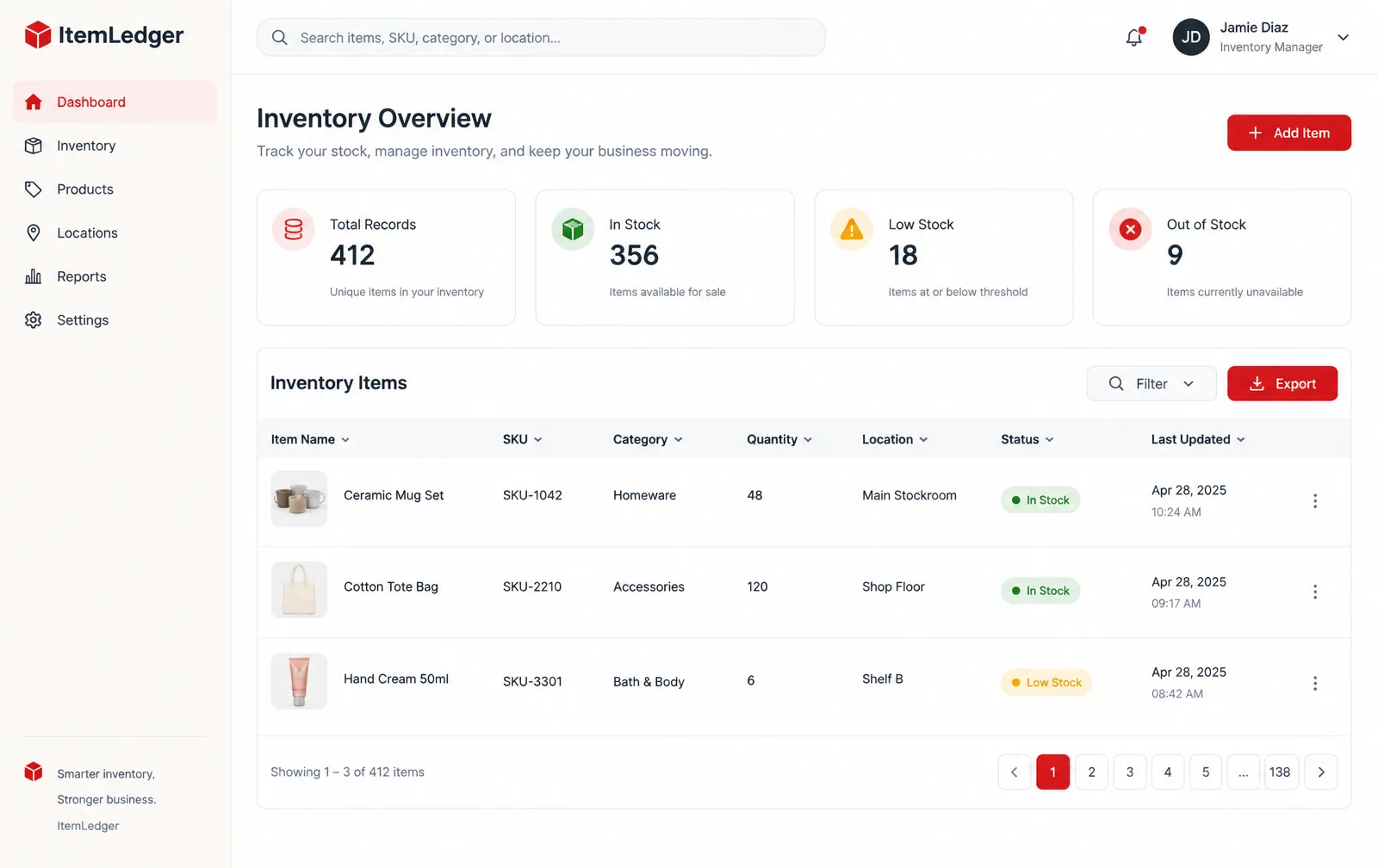
Task: Open the Filter dropdown
Action: point(1151,383)
